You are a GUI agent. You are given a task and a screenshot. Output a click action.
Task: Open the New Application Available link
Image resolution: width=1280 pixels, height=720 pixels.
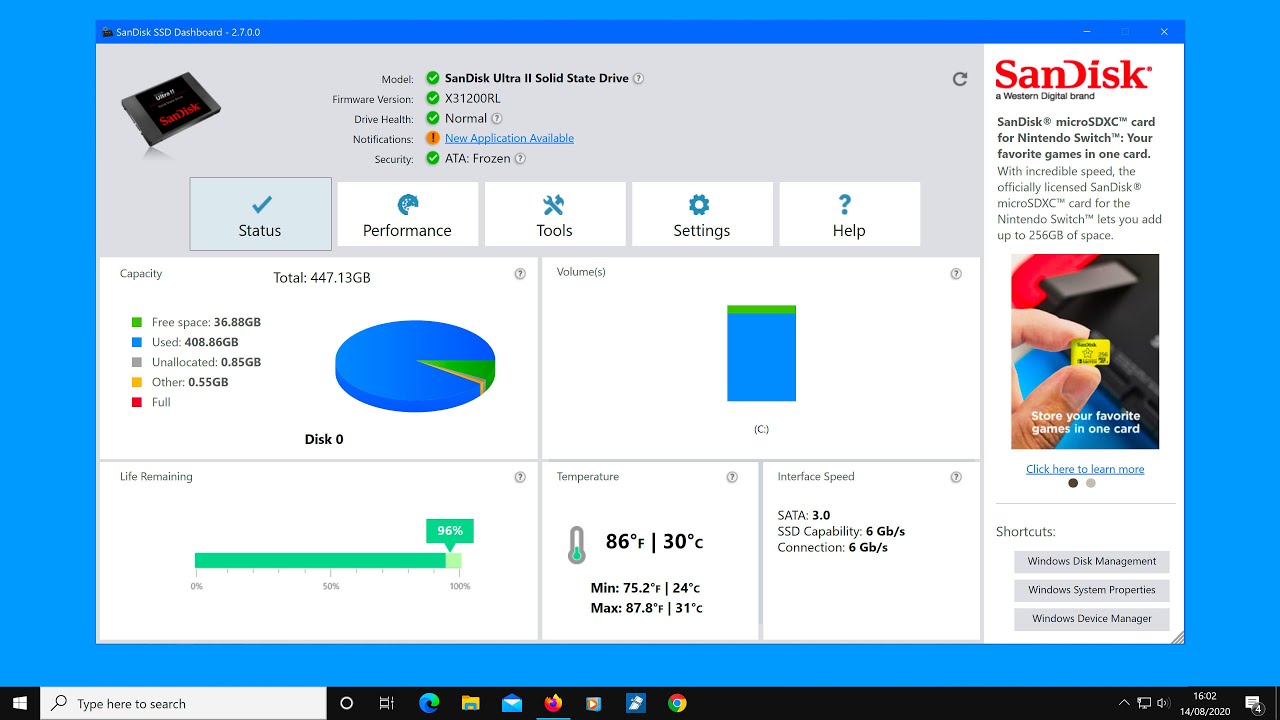pos(509,138)
